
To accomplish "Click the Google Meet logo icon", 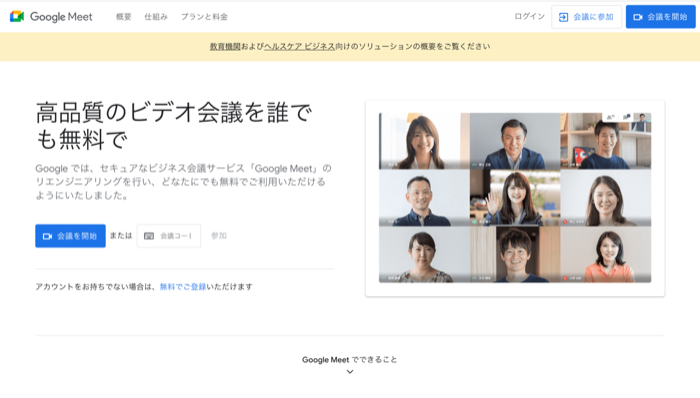I will tap(17, 17).
